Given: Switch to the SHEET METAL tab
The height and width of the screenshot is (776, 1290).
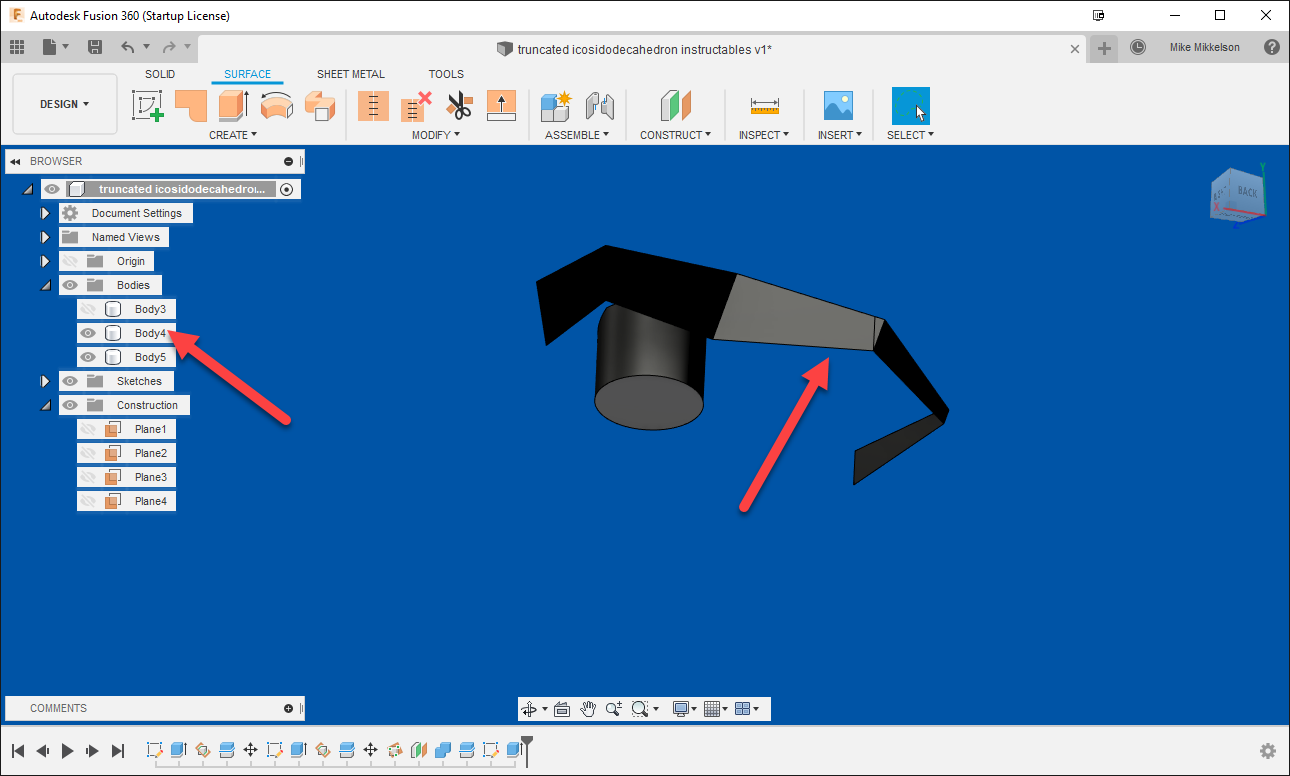Looking at the screenshot, I should point(350,73).
